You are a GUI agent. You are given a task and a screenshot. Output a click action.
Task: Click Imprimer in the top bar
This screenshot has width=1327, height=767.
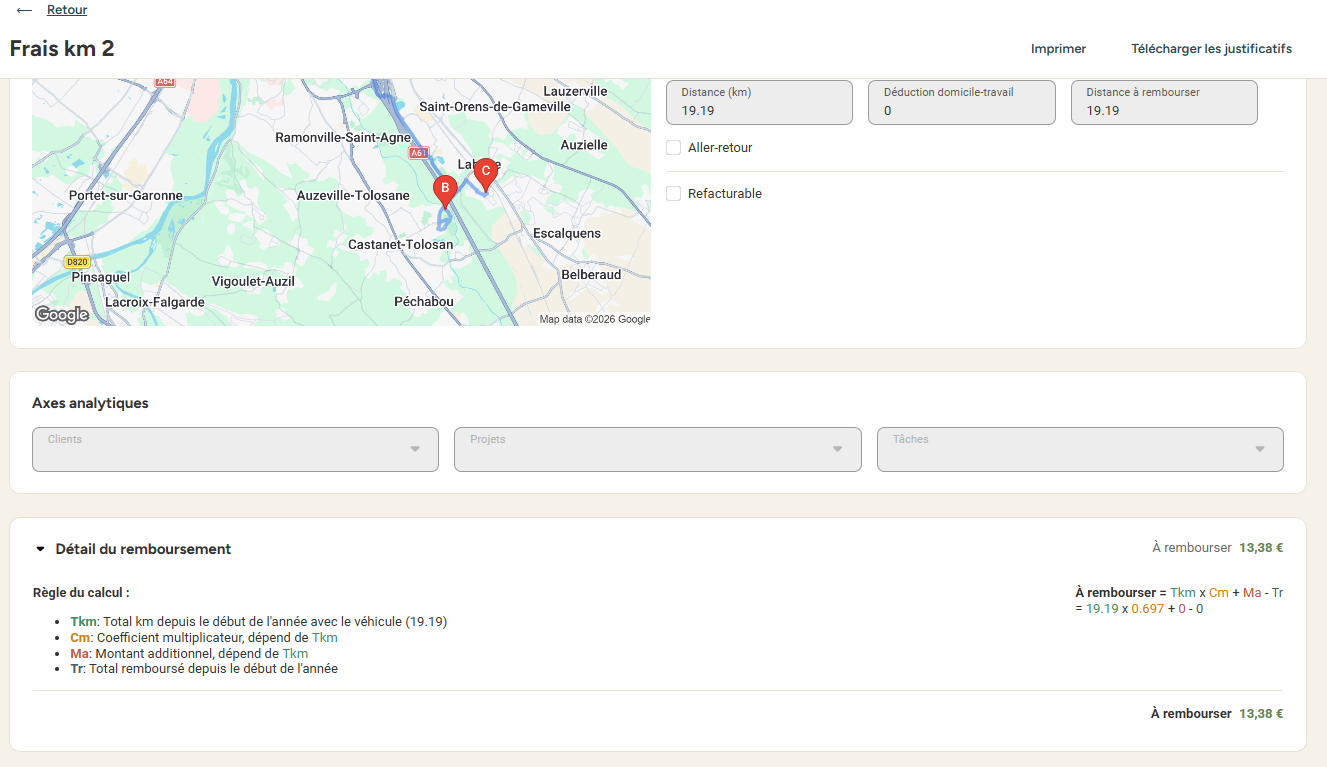tap(1058, 49)
